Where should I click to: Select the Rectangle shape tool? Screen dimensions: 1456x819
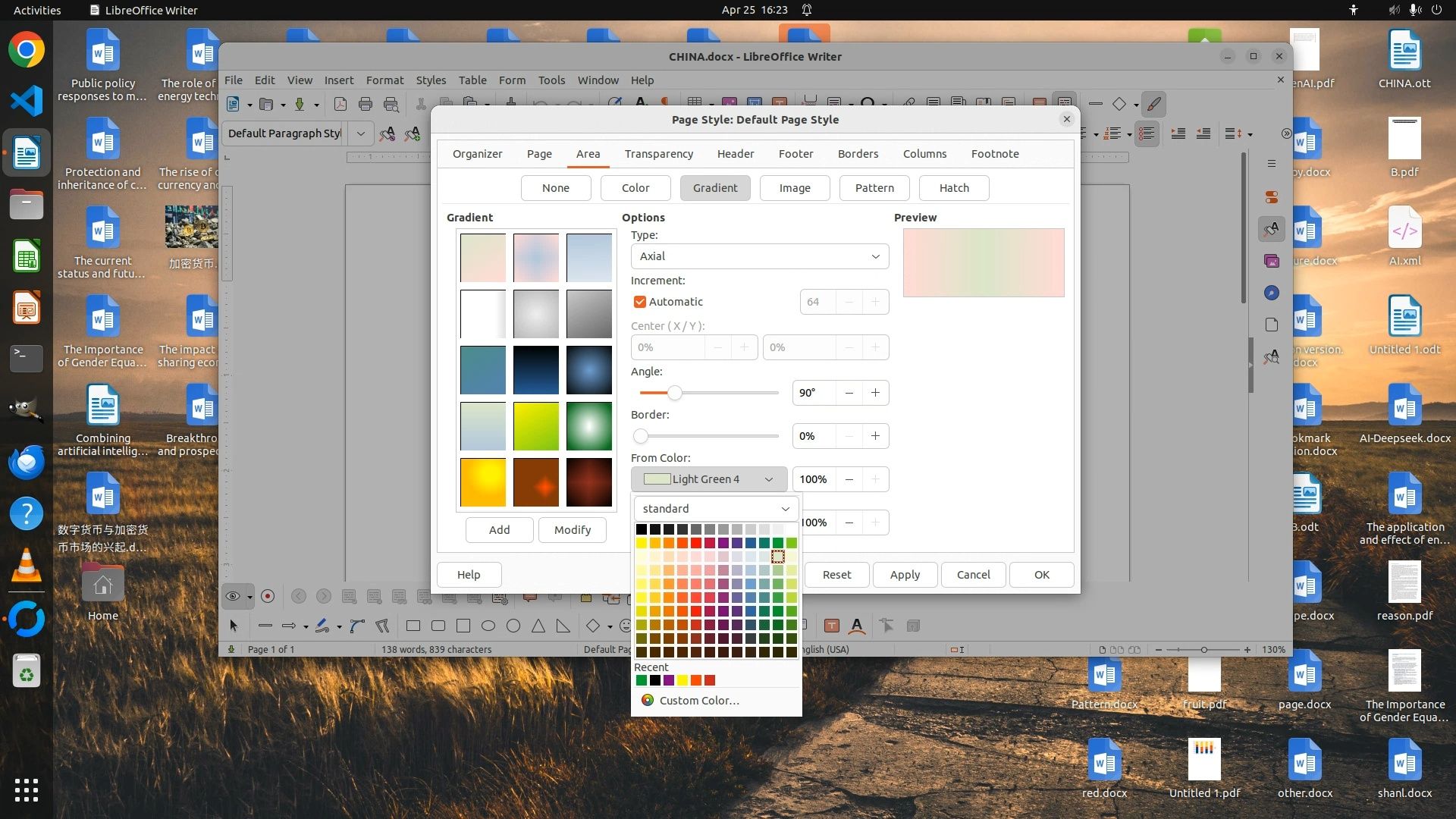pyautogui.click(x=413, y=626)
